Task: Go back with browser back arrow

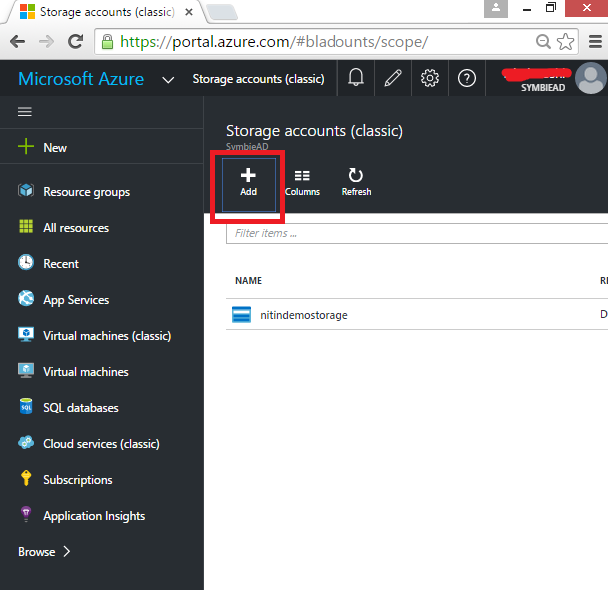Action: coord(17,41)
